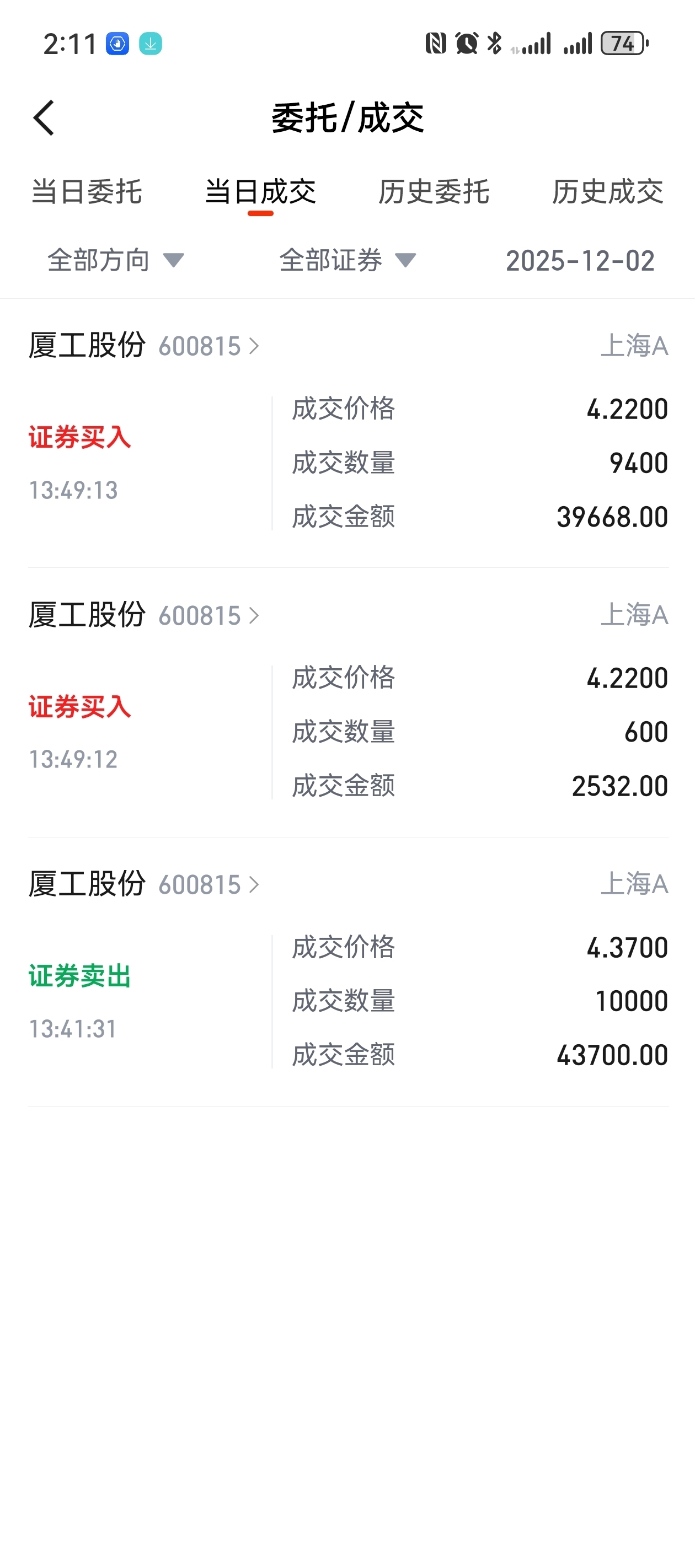Tap the 证券卖出 label of the 13:41:31 trade

(x=80, y=976)
